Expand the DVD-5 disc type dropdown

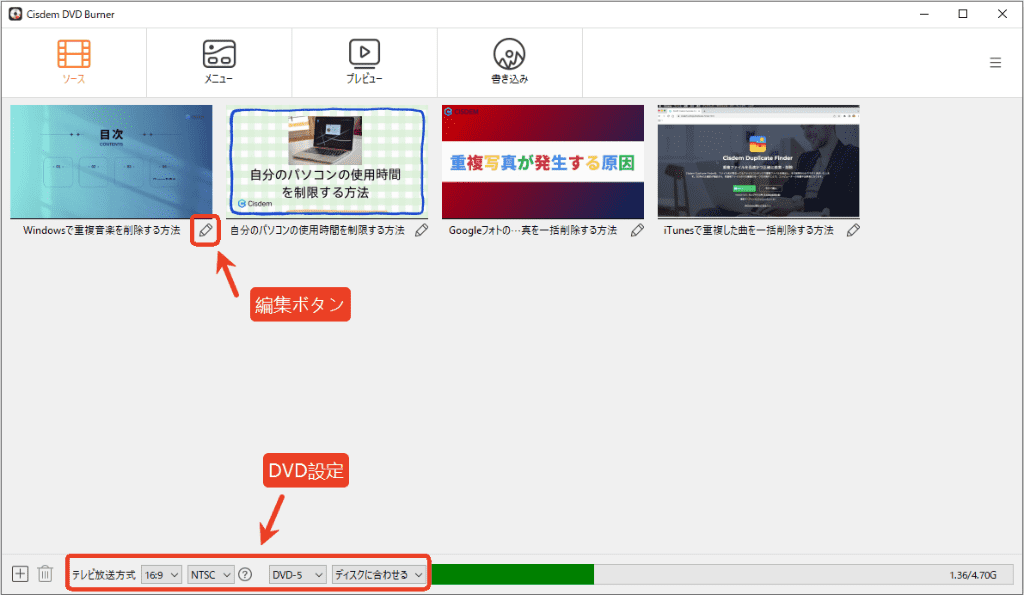point(297,575)
